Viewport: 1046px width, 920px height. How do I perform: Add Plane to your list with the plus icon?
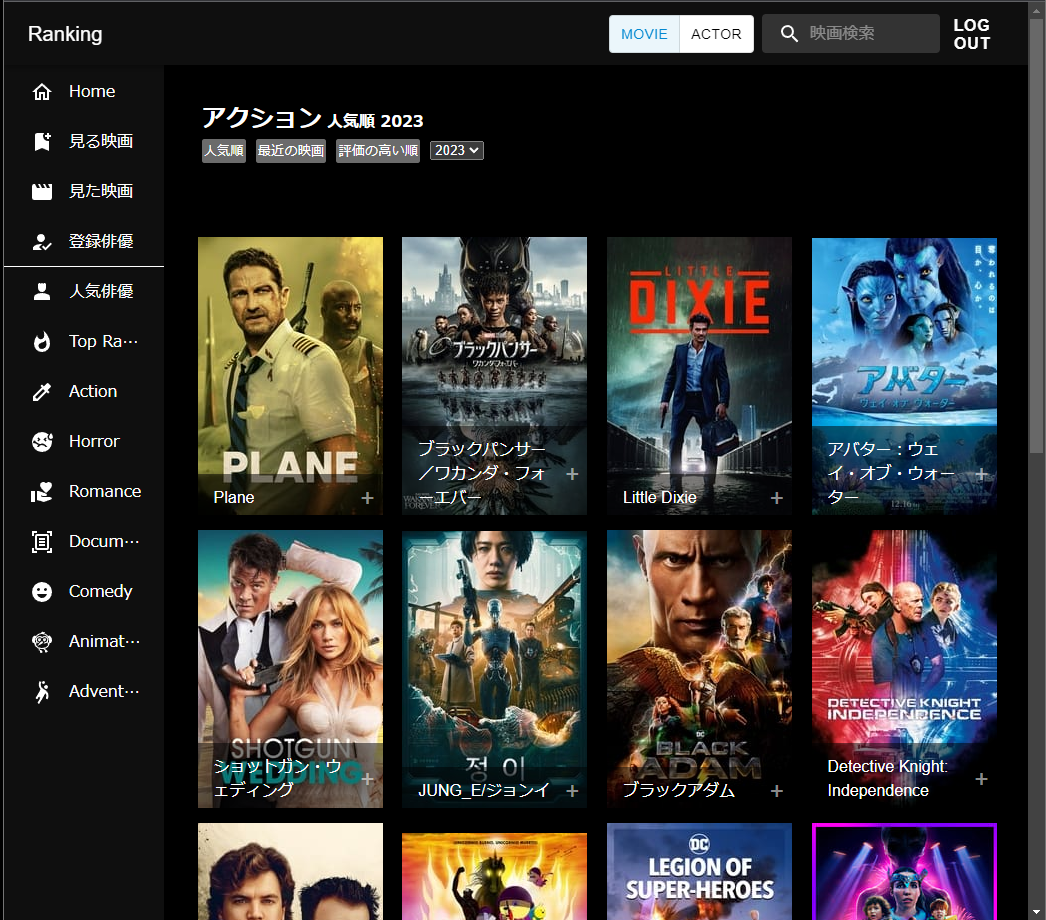[367, 497]
